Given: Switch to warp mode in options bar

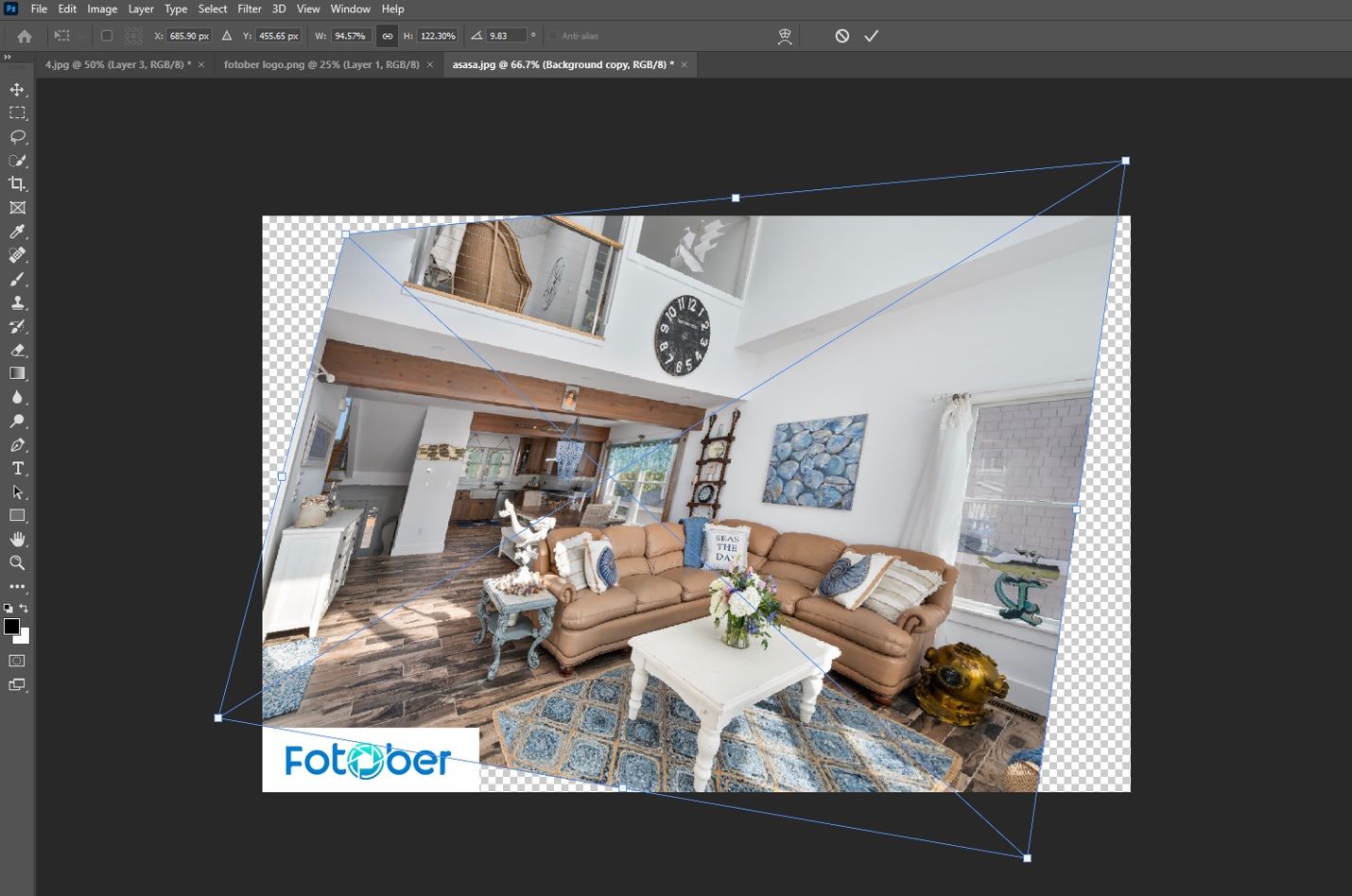Looking at the screenshot, I should pyautogui.click(x=784, y=36).
